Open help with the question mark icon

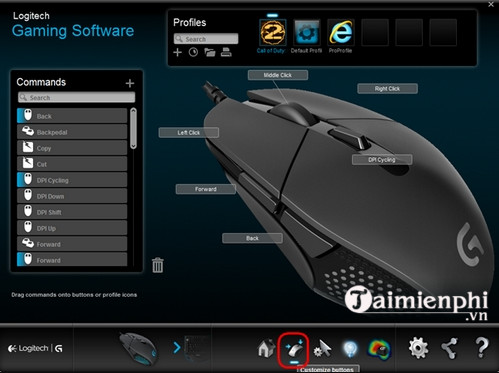pyautogui.click(x=482, y=348)
